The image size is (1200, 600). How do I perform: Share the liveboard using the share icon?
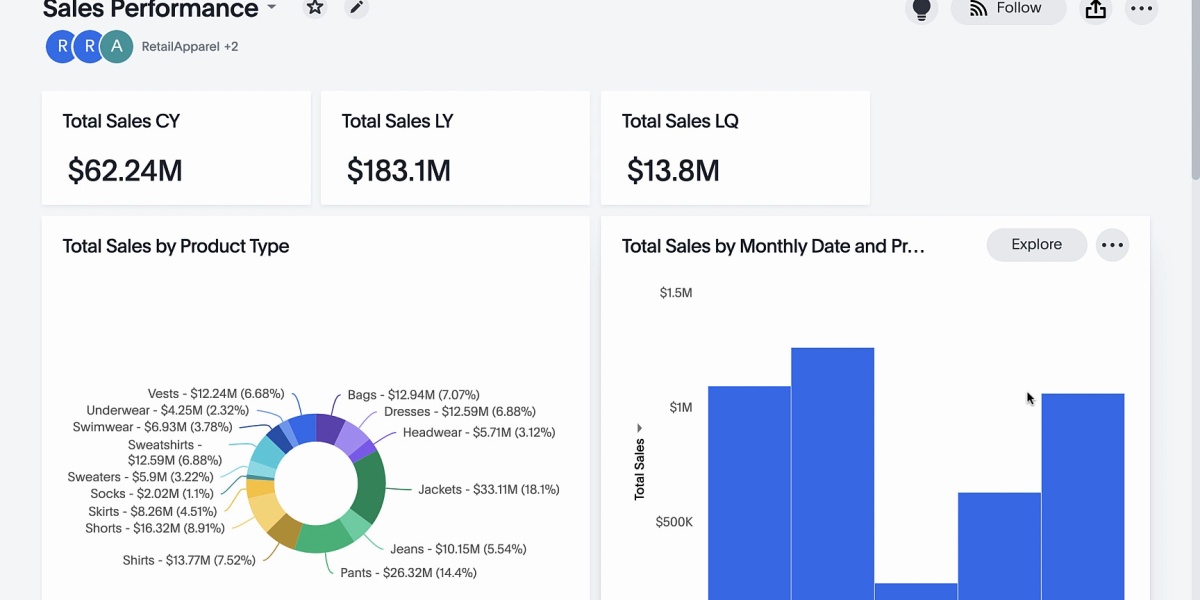pos(1096,9)
